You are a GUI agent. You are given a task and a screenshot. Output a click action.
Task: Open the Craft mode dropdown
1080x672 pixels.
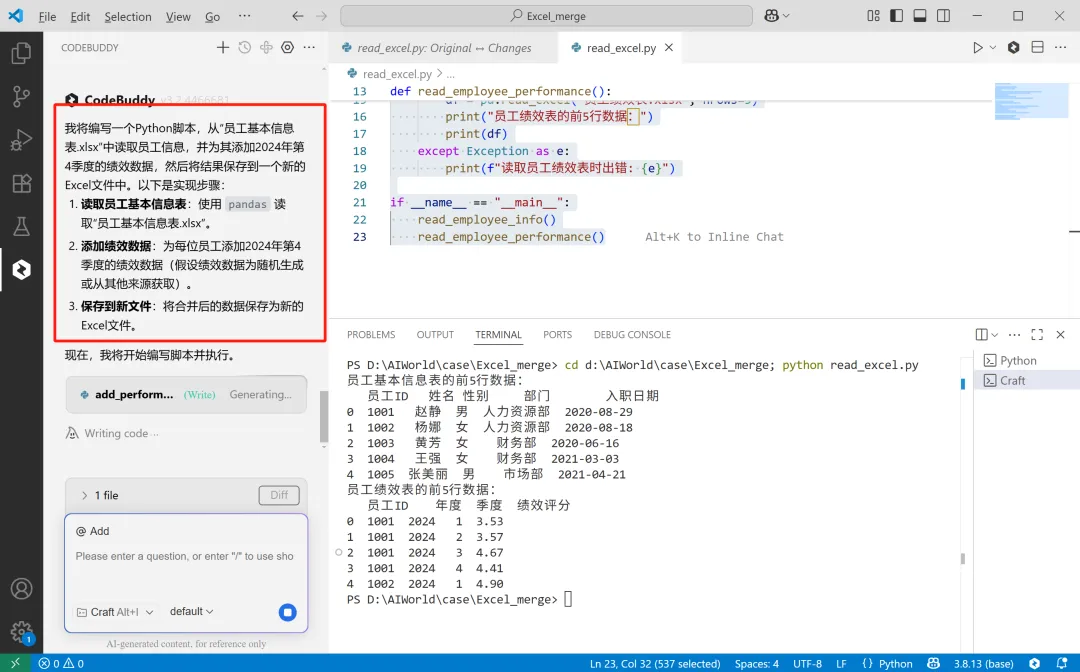(115, 612)
